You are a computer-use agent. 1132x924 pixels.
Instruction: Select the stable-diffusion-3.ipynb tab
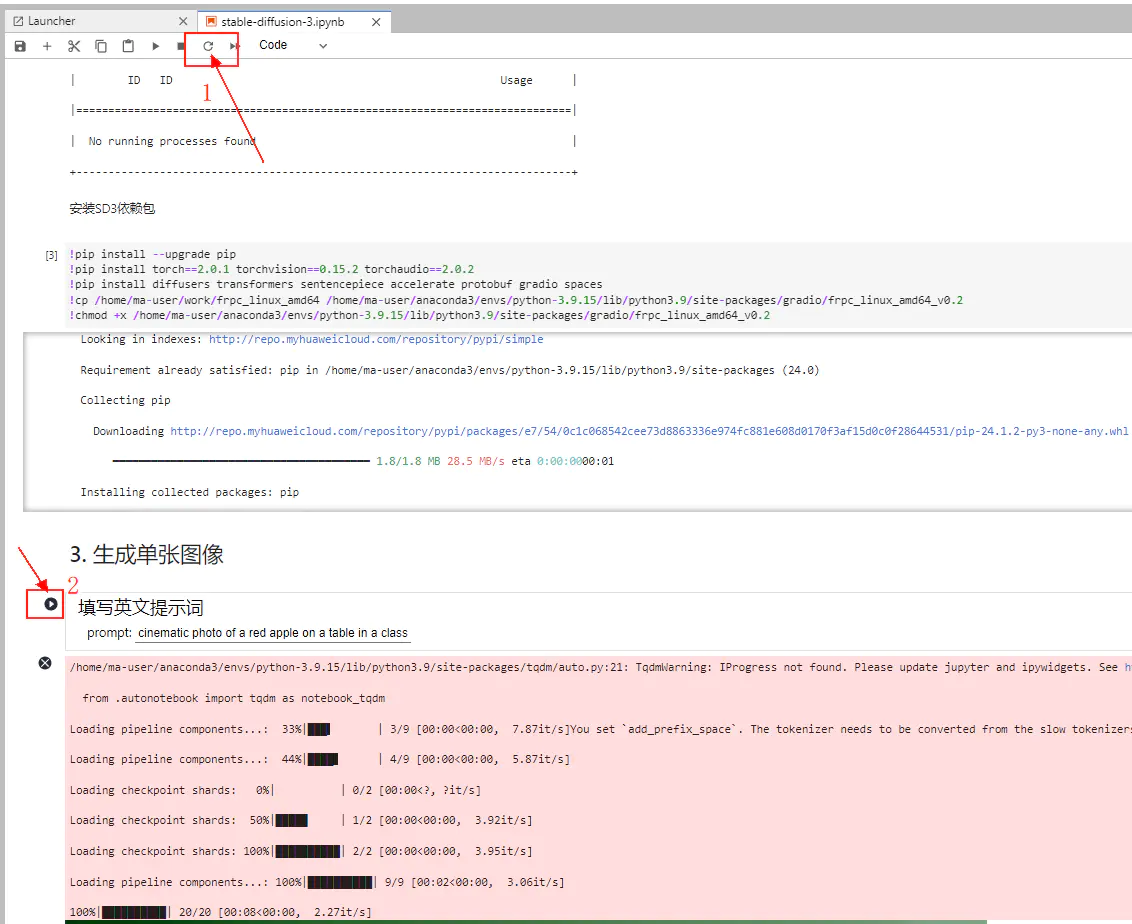tap(282, 22)
